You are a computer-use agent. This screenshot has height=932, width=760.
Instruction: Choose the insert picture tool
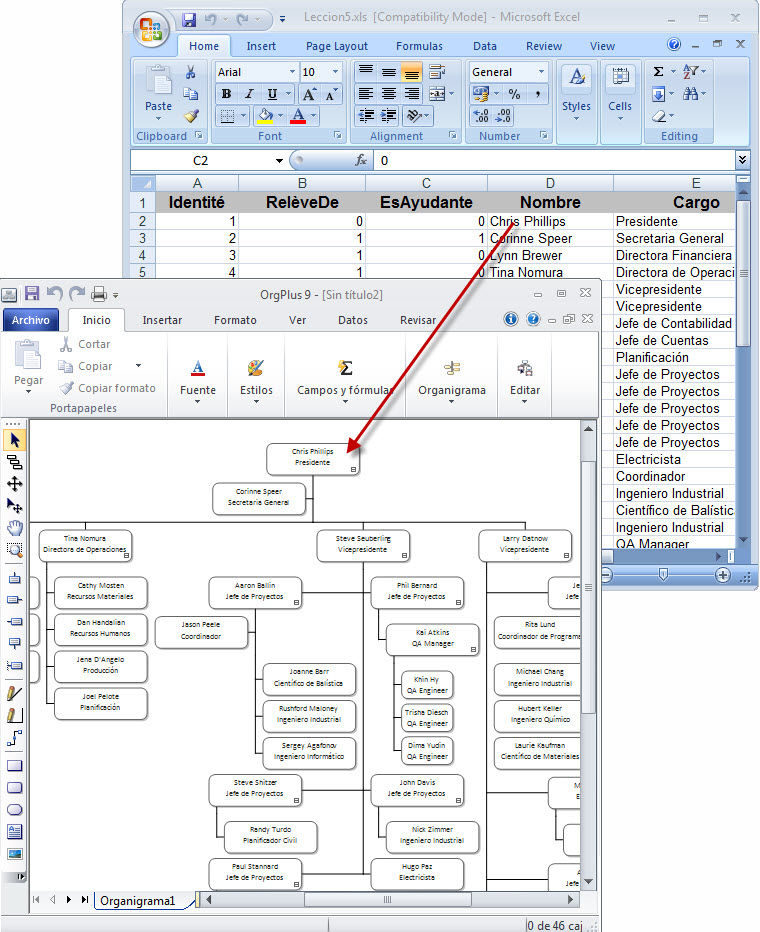click(14, 853)
